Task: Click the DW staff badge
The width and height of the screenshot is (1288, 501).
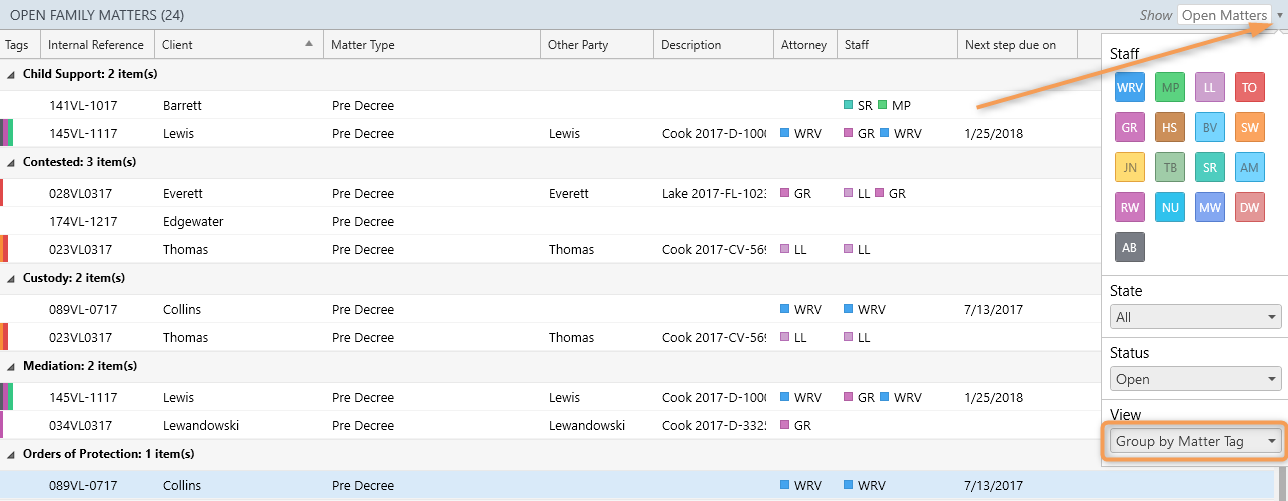Action: tap(1250, 208)
